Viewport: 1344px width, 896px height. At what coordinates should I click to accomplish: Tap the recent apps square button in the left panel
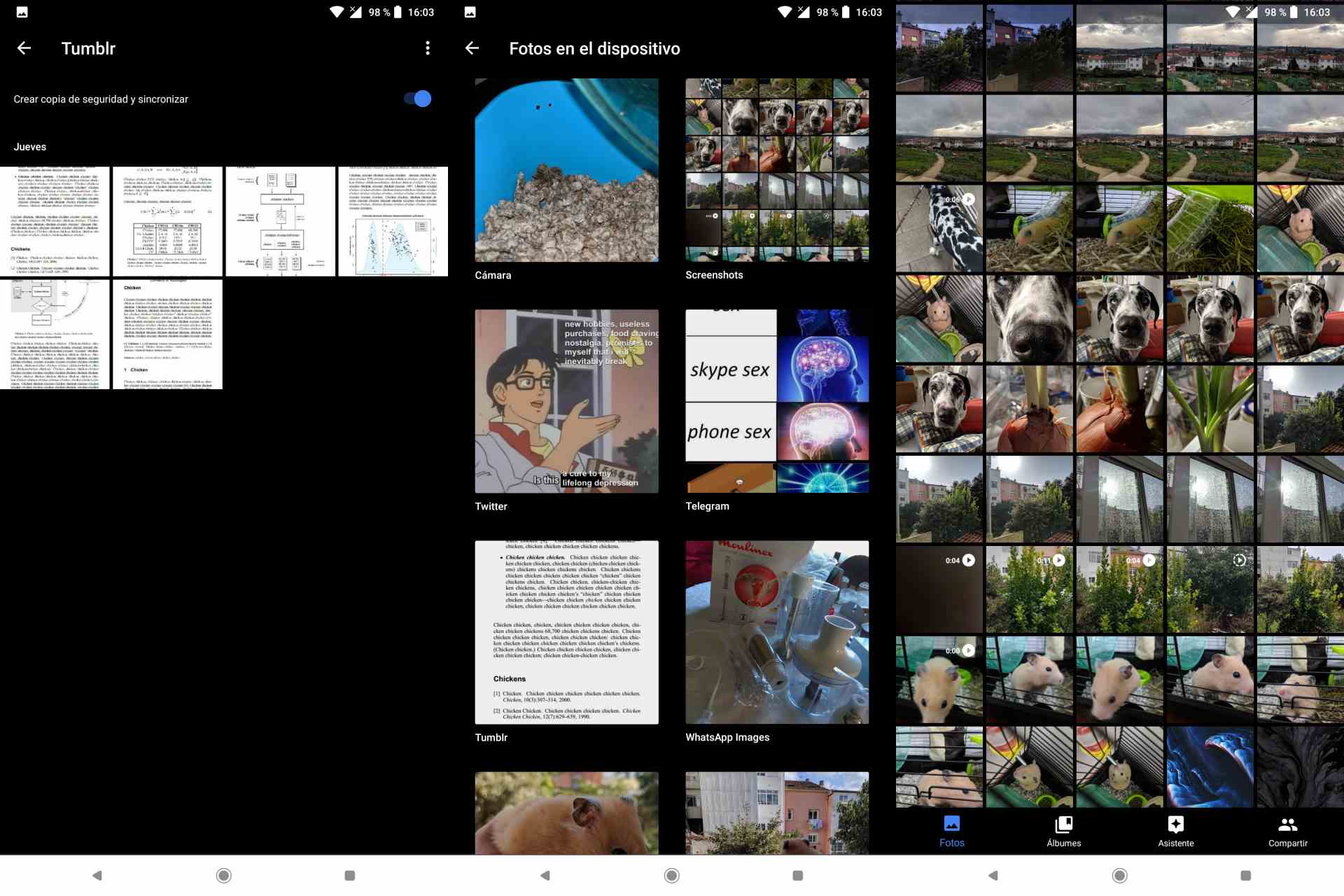(x=350, y=875)
